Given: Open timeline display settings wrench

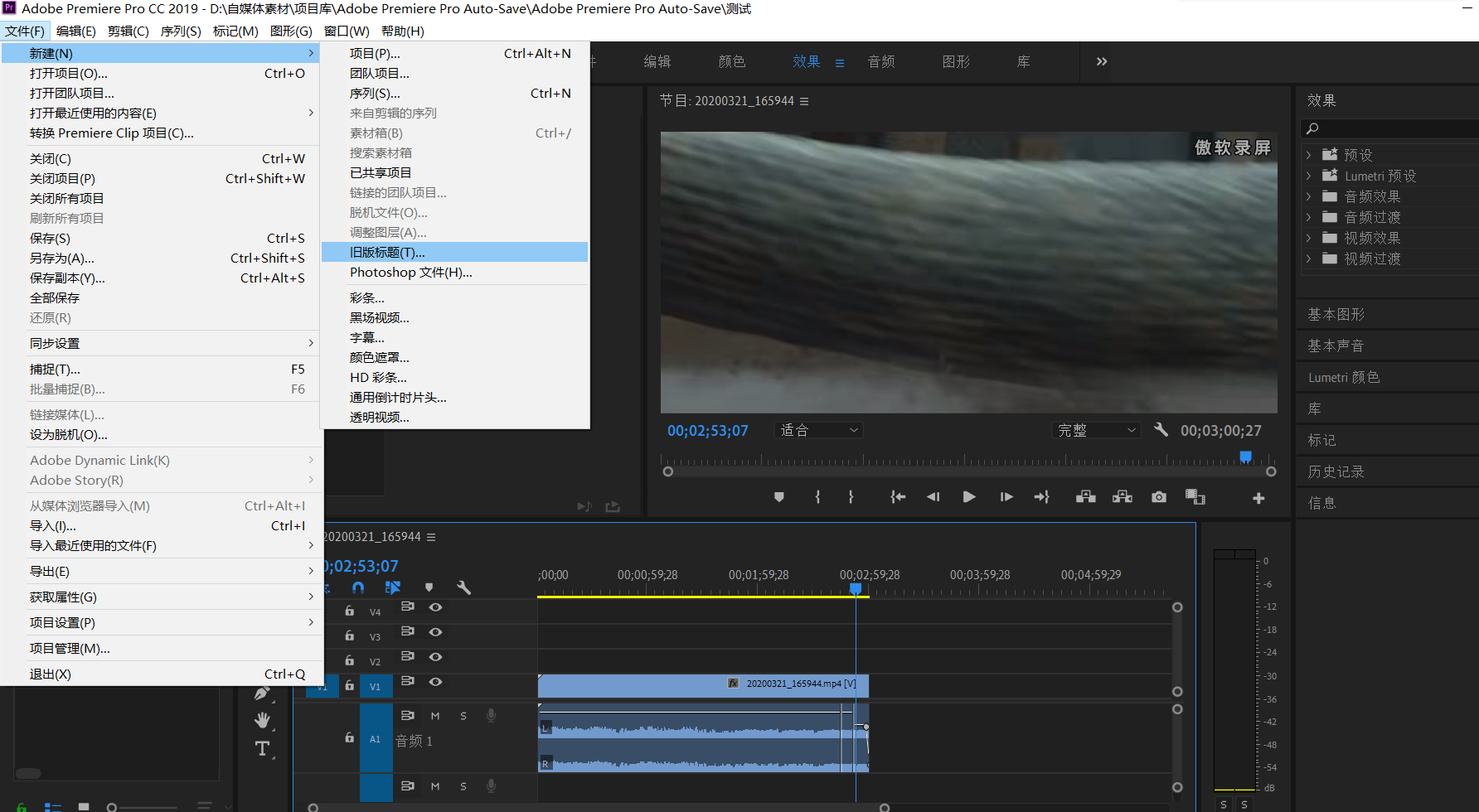Looking at the screenshot, I should click(464, 587).
